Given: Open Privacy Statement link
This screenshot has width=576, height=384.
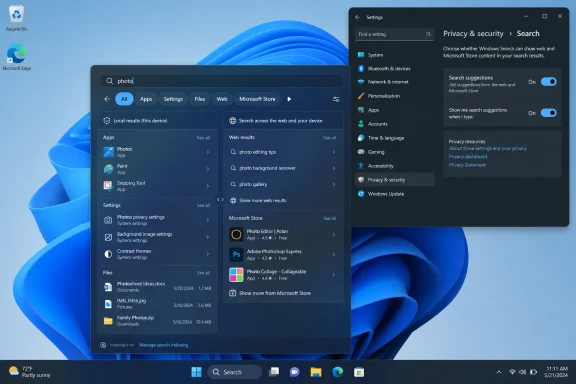Looking at the screenshot, I should [467, 165].
